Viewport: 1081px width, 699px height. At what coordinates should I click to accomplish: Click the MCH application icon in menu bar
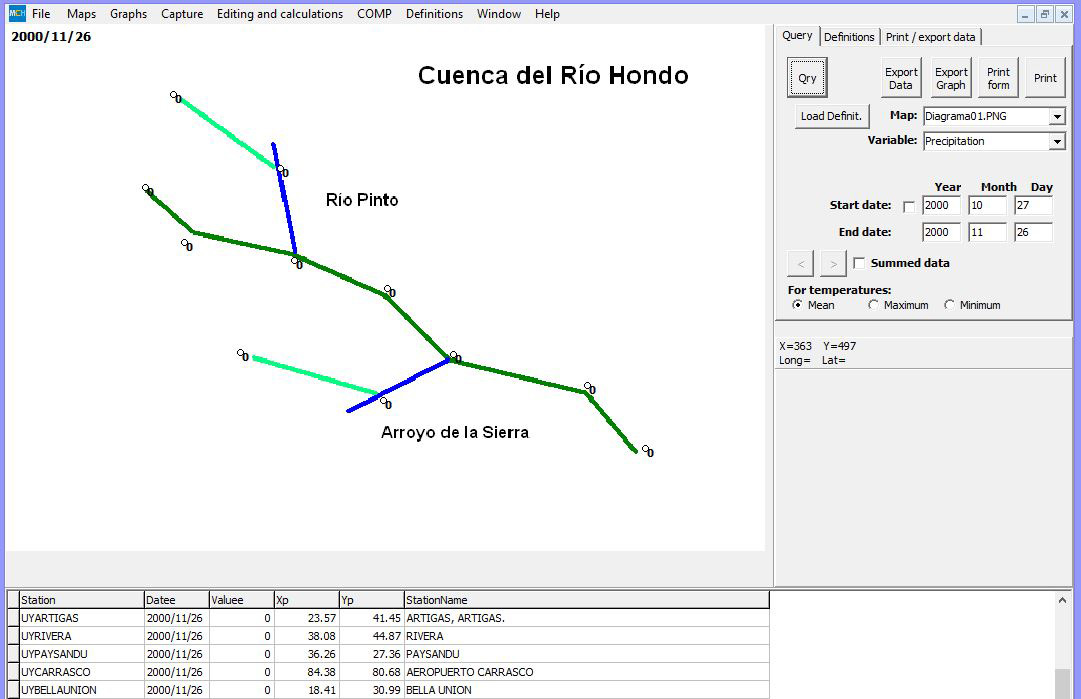[16, 14]
